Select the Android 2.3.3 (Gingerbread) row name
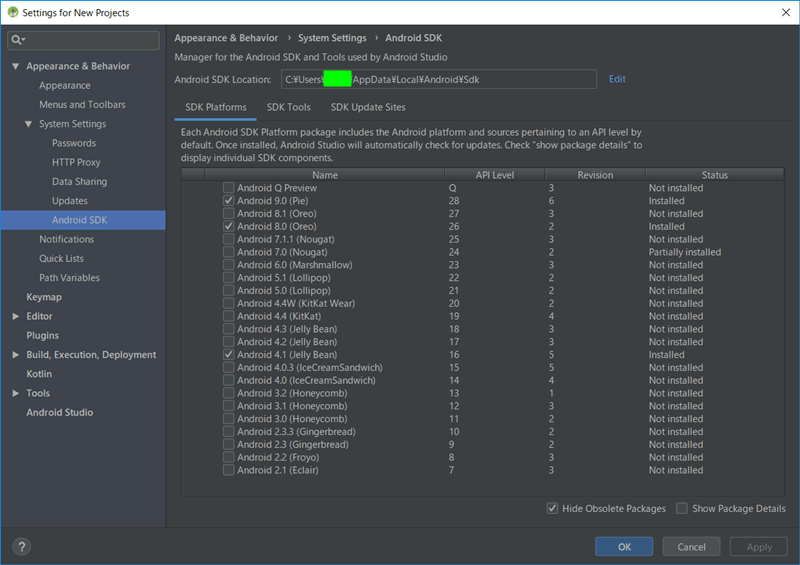 [296, 431]
